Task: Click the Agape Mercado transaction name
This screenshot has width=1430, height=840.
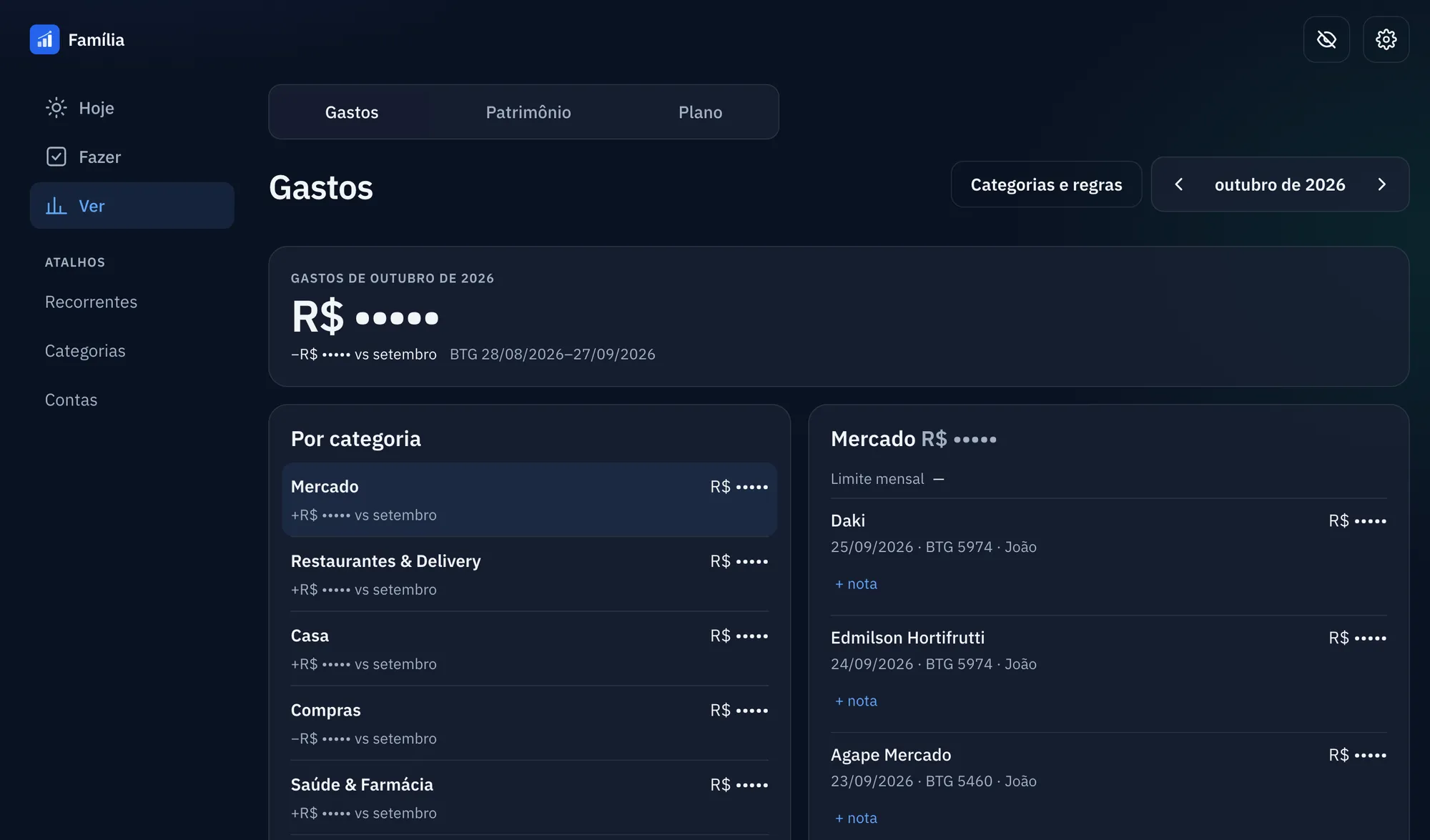Action: tap(891, 755)
